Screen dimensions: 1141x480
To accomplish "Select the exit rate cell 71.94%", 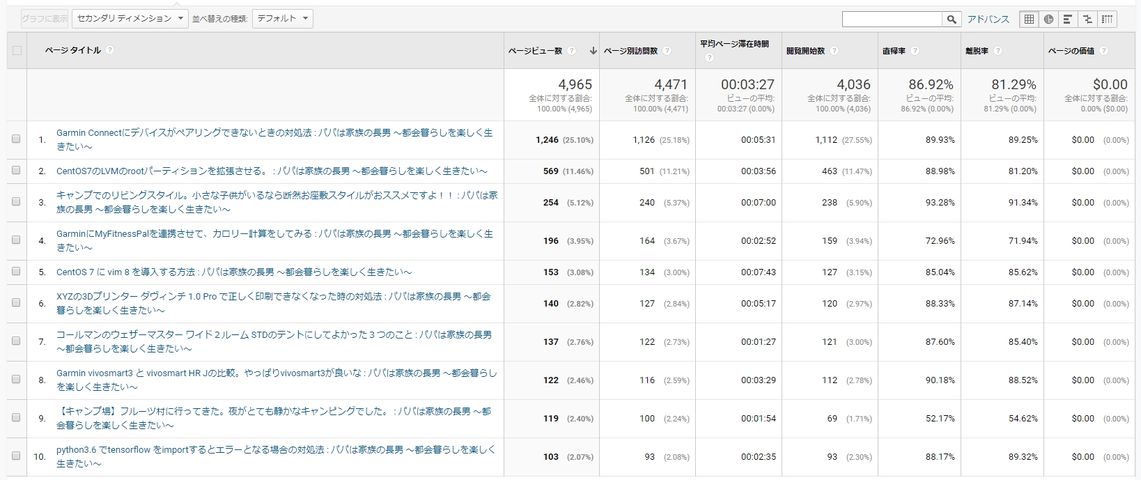I will [x=1022, y=241].
